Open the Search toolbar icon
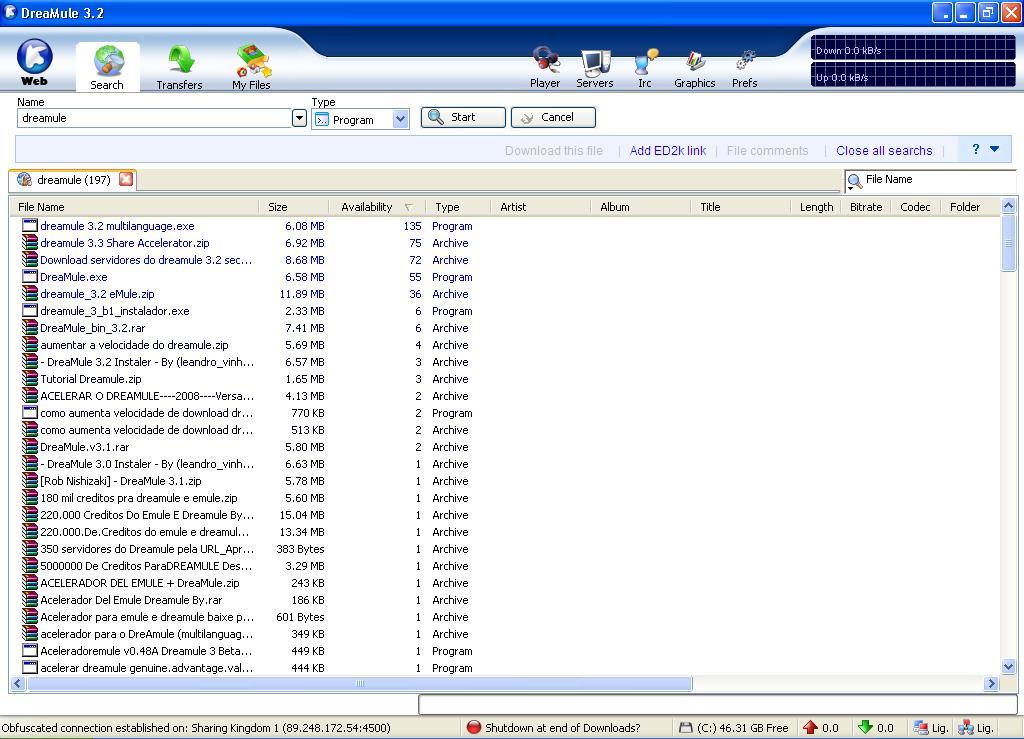The image size is (1024, 739). tap(108, 67)
